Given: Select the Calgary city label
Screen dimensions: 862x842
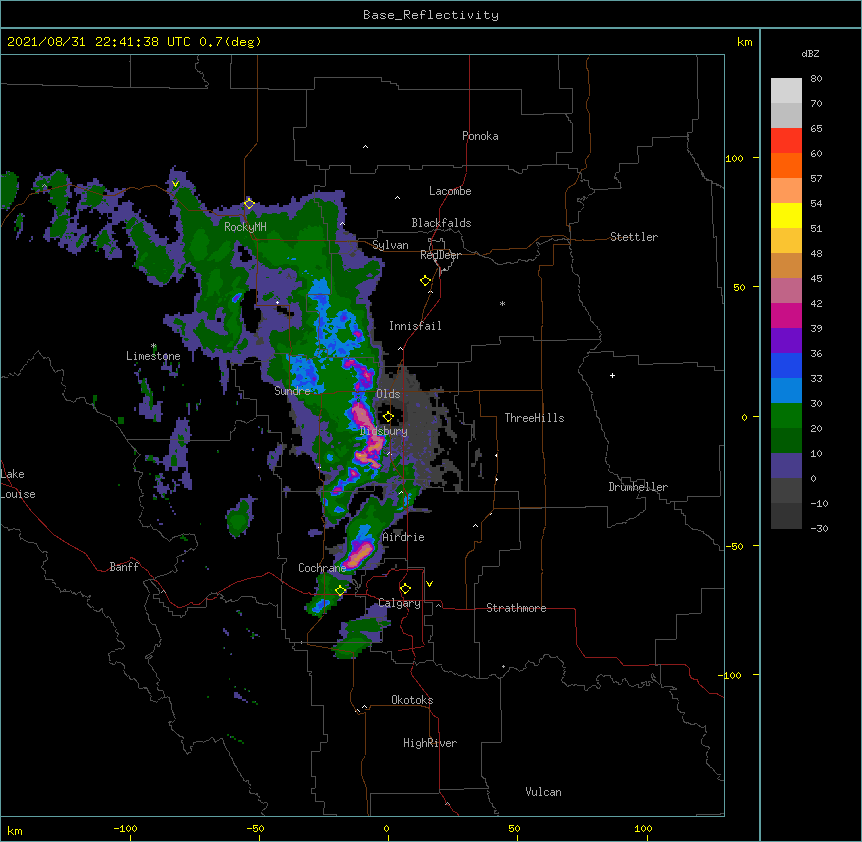Looking at the screenshot, I should click(x=399, y=603).
